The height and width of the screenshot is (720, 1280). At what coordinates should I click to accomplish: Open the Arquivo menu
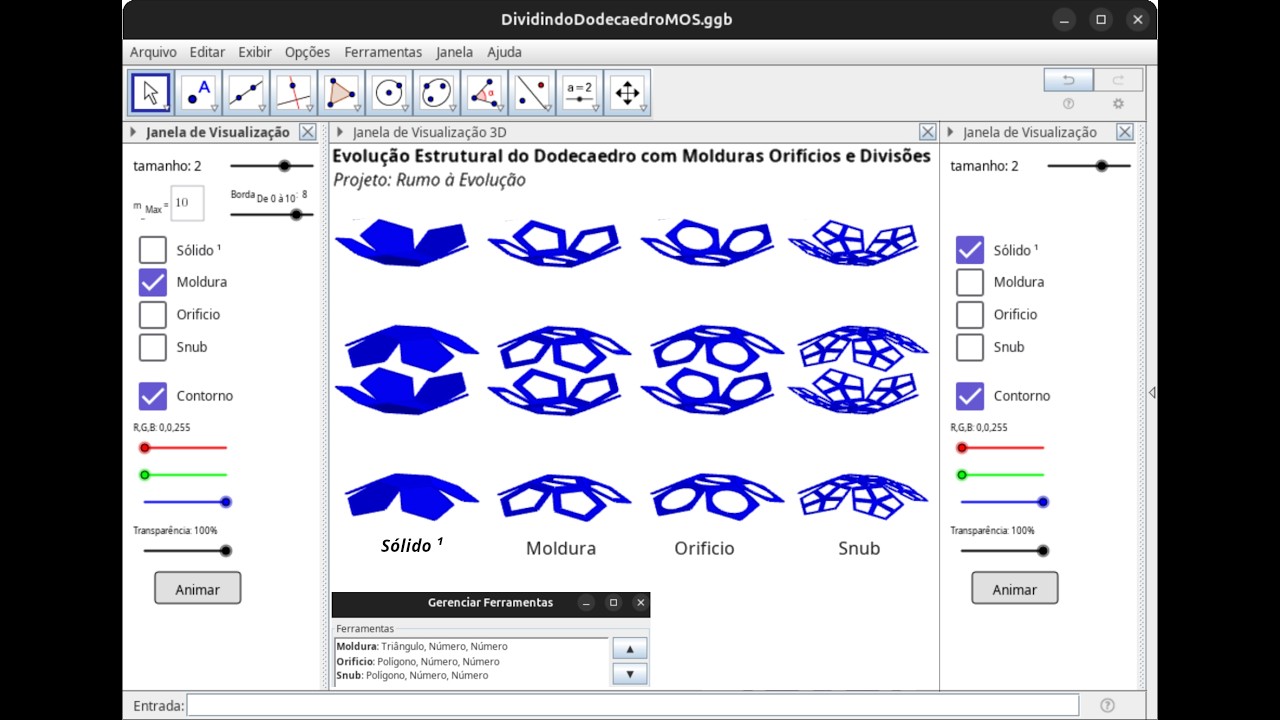click(x=153, y=52)
